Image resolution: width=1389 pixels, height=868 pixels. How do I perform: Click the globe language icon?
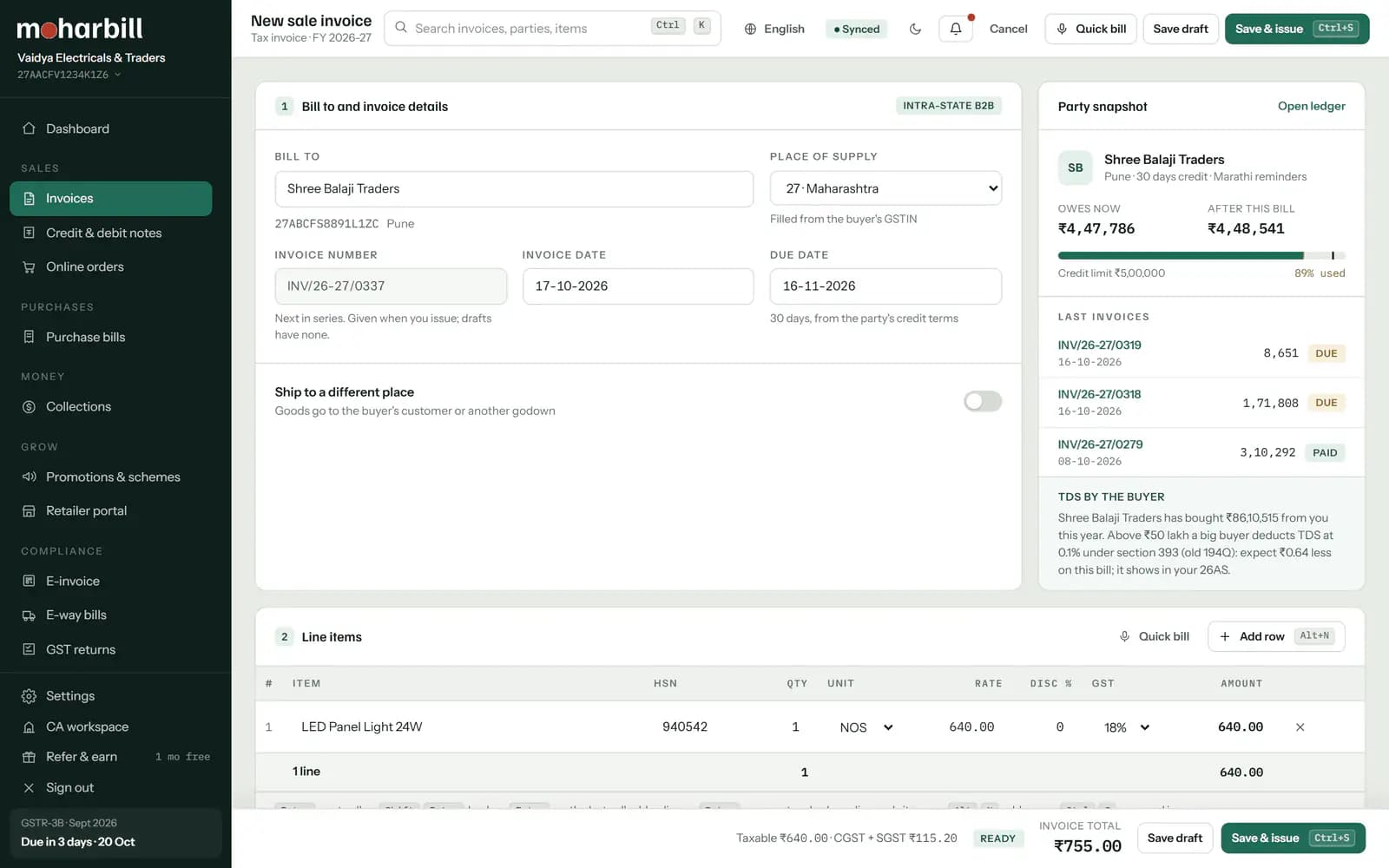point(750,29)
